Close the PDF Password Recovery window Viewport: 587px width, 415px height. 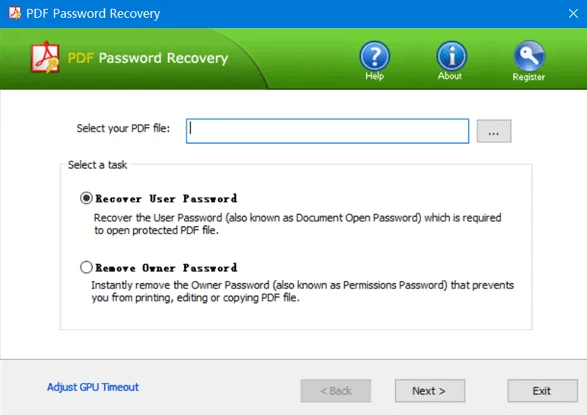coord(573,13)
